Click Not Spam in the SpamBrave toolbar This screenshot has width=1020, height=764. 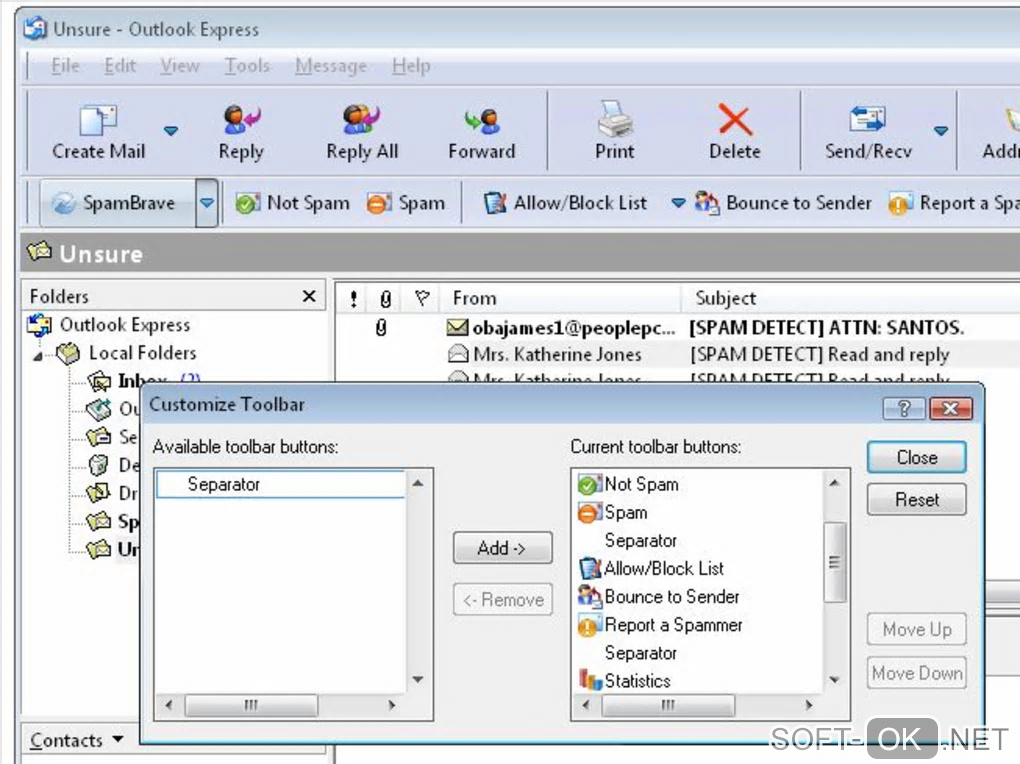point(292,203)
